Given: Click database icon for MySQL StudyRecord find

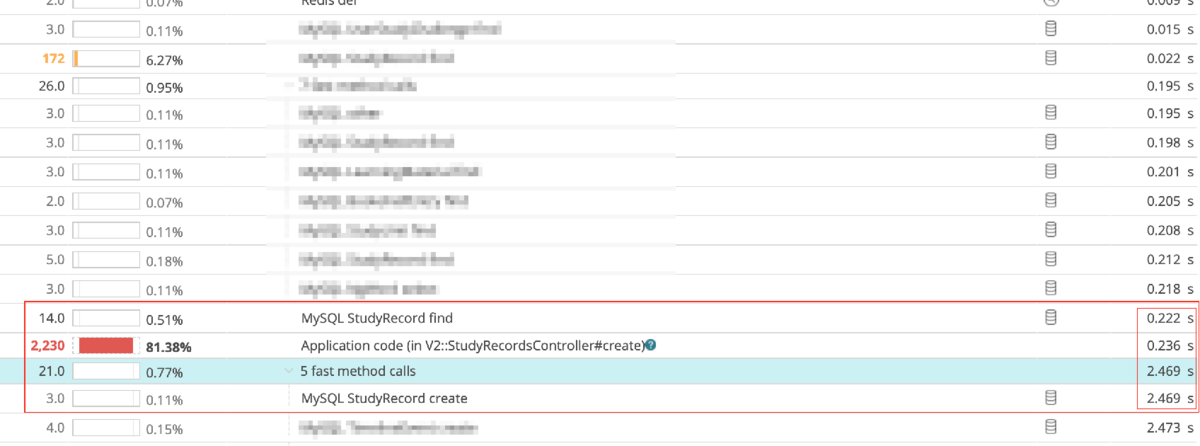Looking at the screenshot, I should tap(1050, 318).
